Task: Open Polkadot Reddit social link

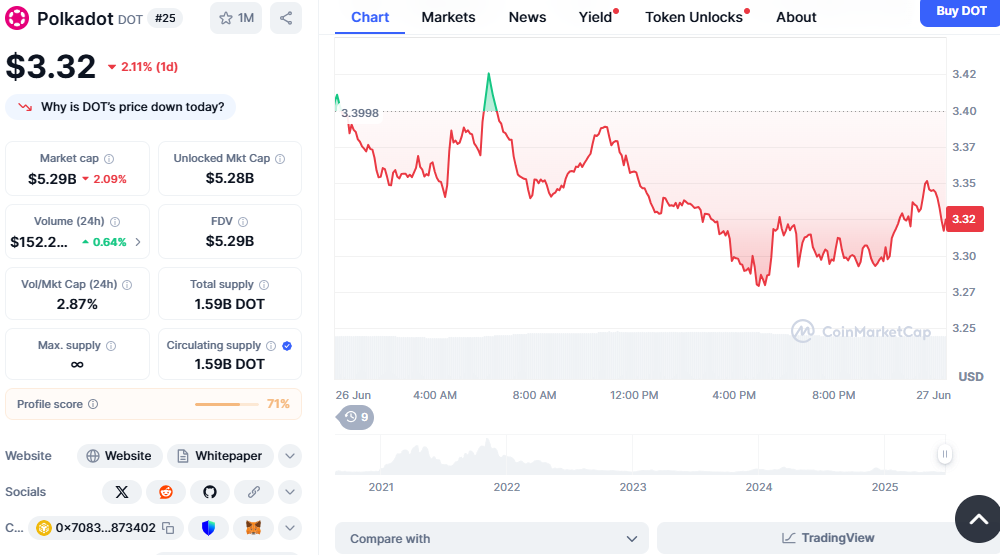Action: click(166, 492)
